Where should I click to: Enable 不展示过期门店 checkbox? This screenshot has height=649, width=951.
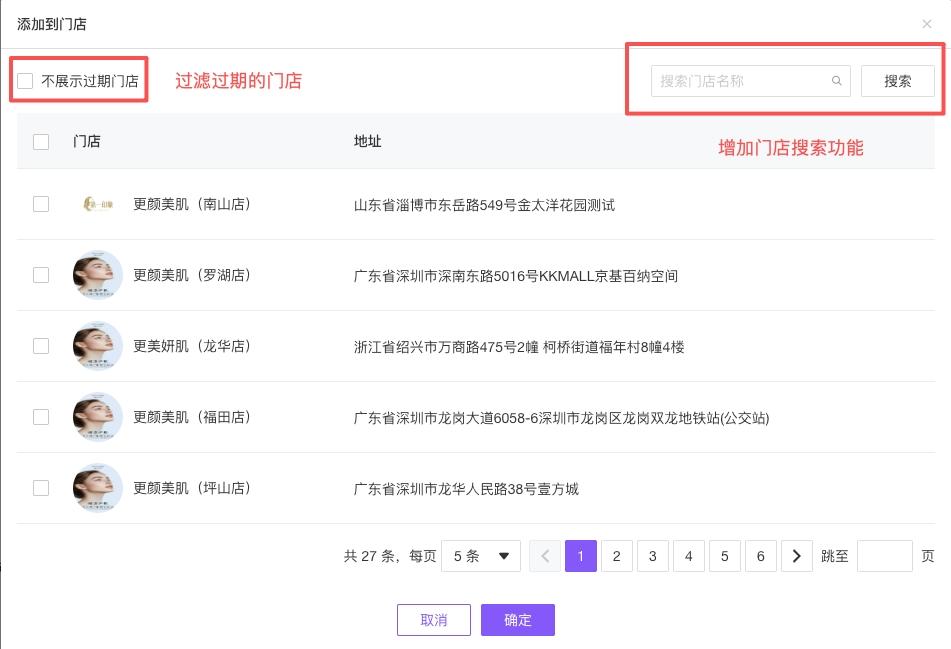tap(25, 81)
